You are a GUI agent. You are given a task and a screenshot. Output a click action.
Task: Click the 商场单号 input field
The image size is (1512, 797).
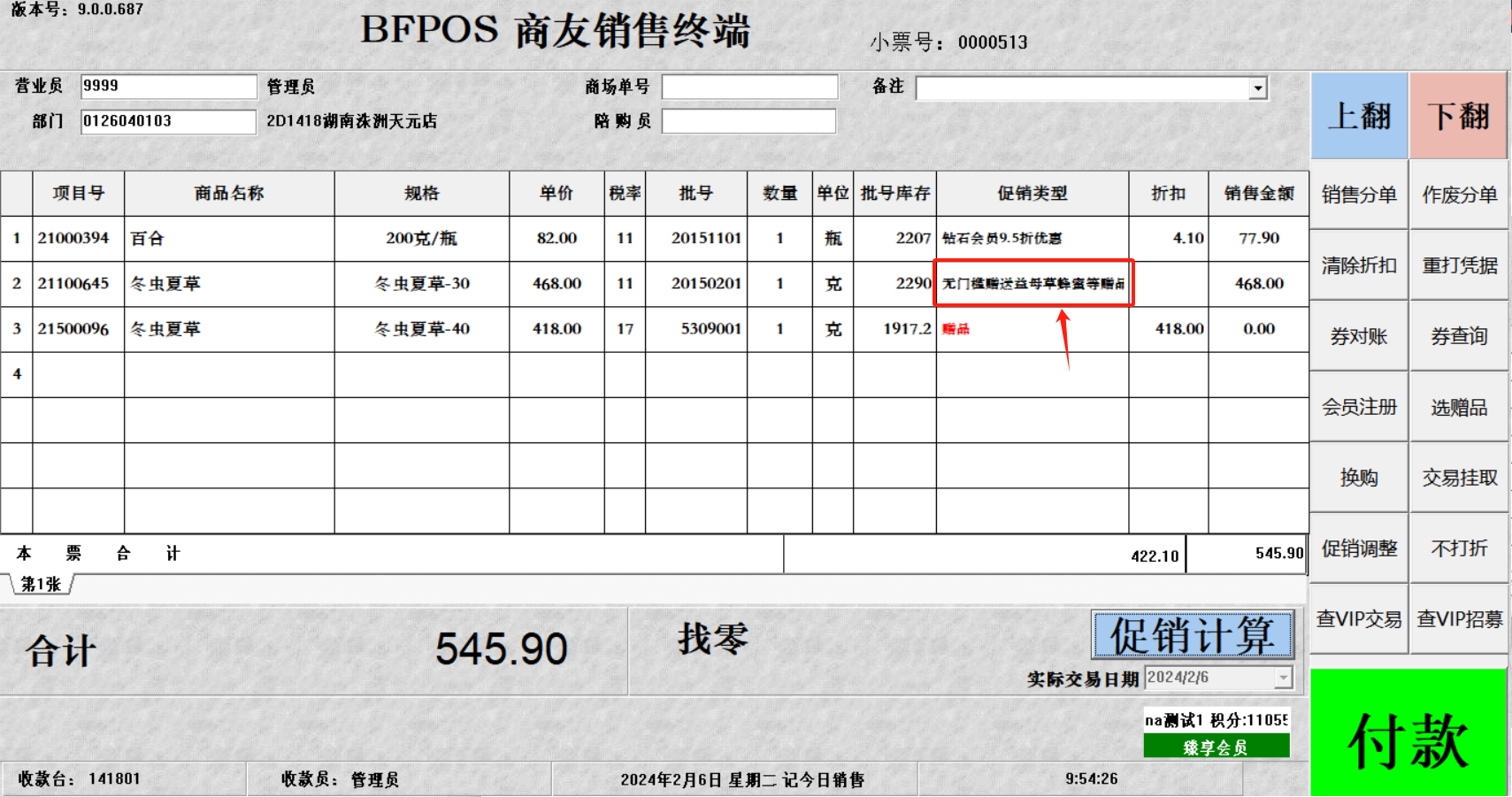pyautogui.click(x=749, y=87)
